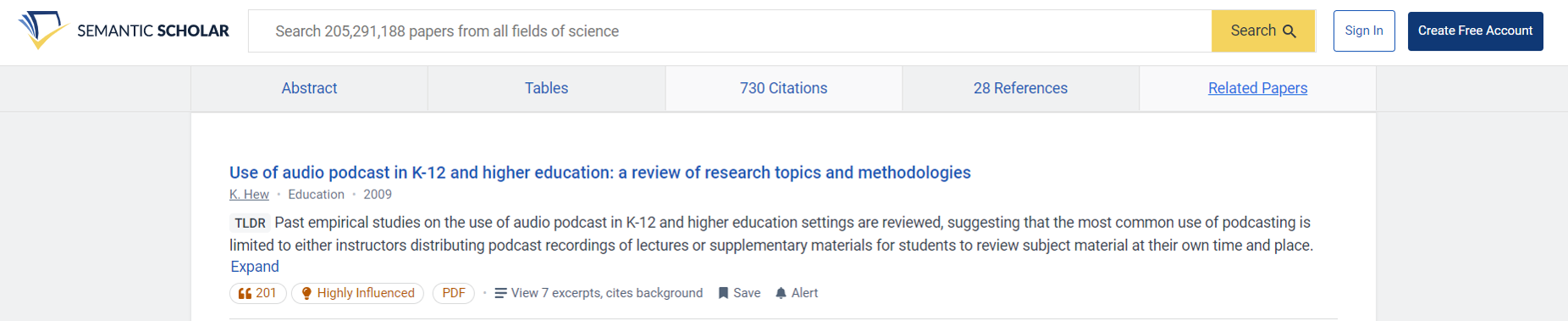Click the Sign In button
Image resolution: width=1568 pixels, height=321 pixels.
click(x=1364, y=31)
